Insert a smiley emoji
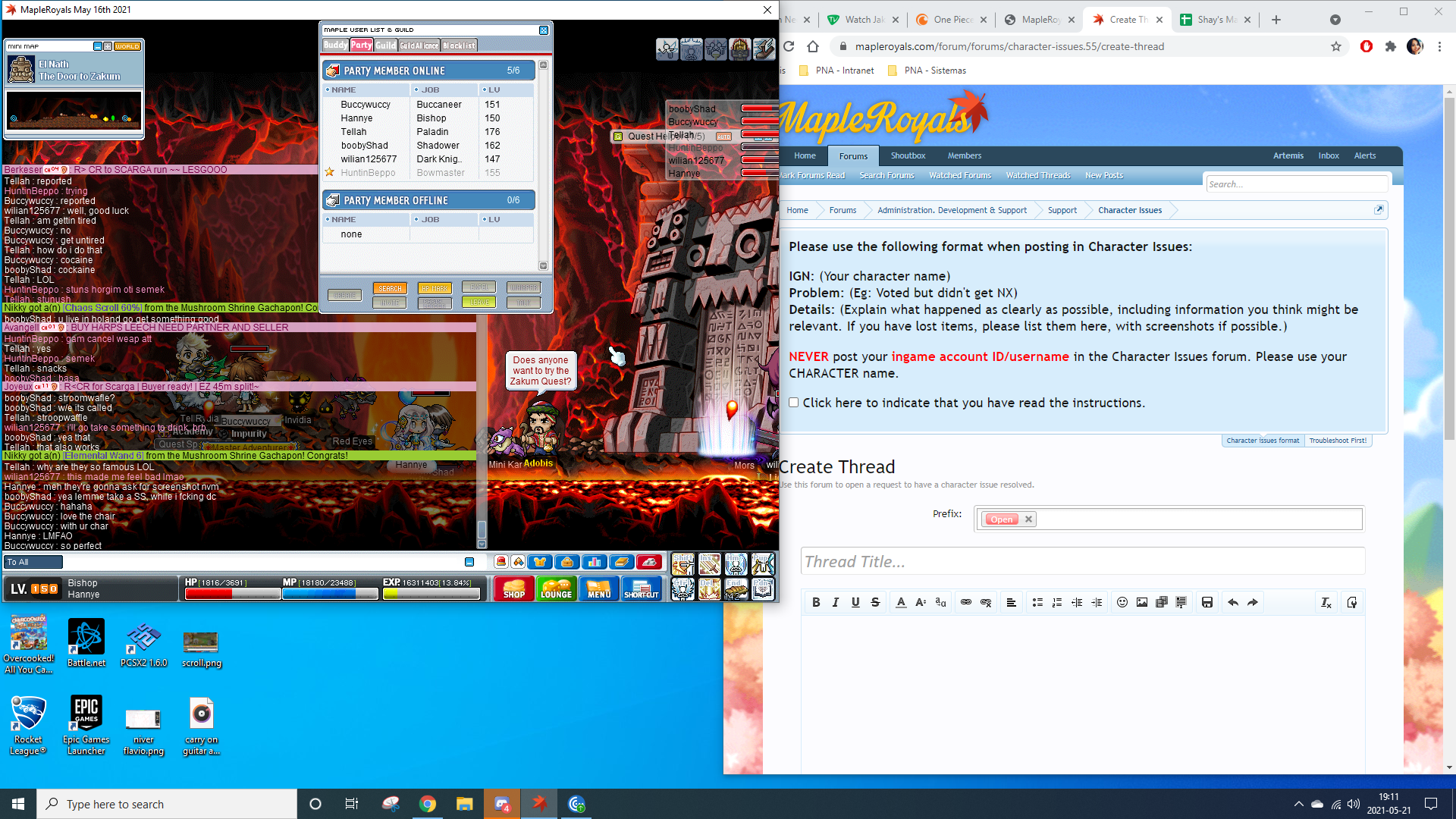Viewport: 1456px width, 819px height. pos(1122,602)
